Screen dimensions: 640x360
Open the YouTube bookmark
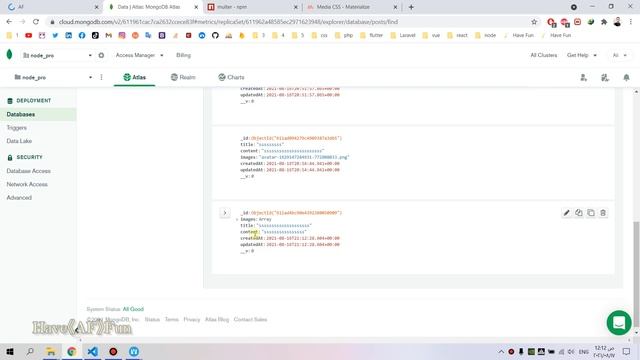[x=29, y=36]
